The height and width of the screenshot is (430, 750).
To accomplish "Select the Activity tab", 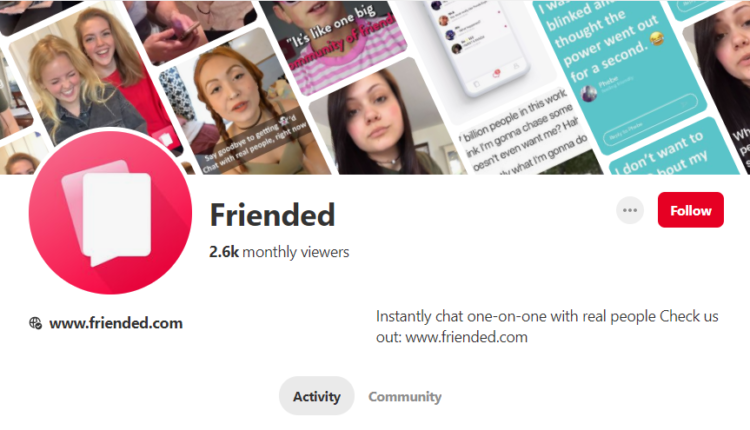I will click(x=317, y=396).
